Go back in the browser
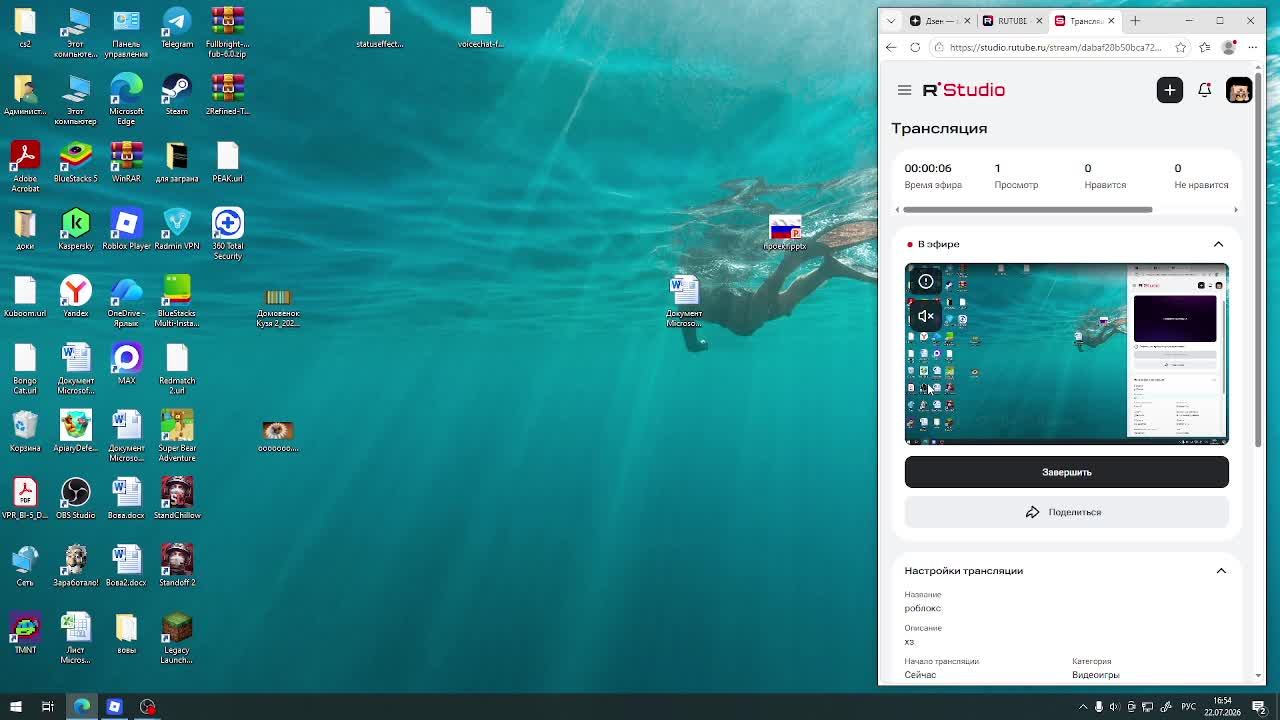The image size is (1280, 720). (891, 47)
